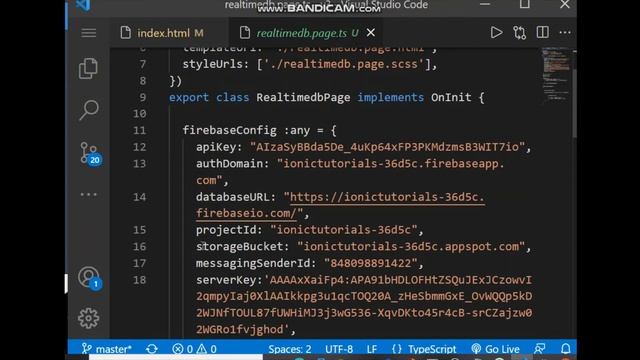This screenshot has width=640, height=360.
Task: Split the editor to the right
Action: [542, 33]
